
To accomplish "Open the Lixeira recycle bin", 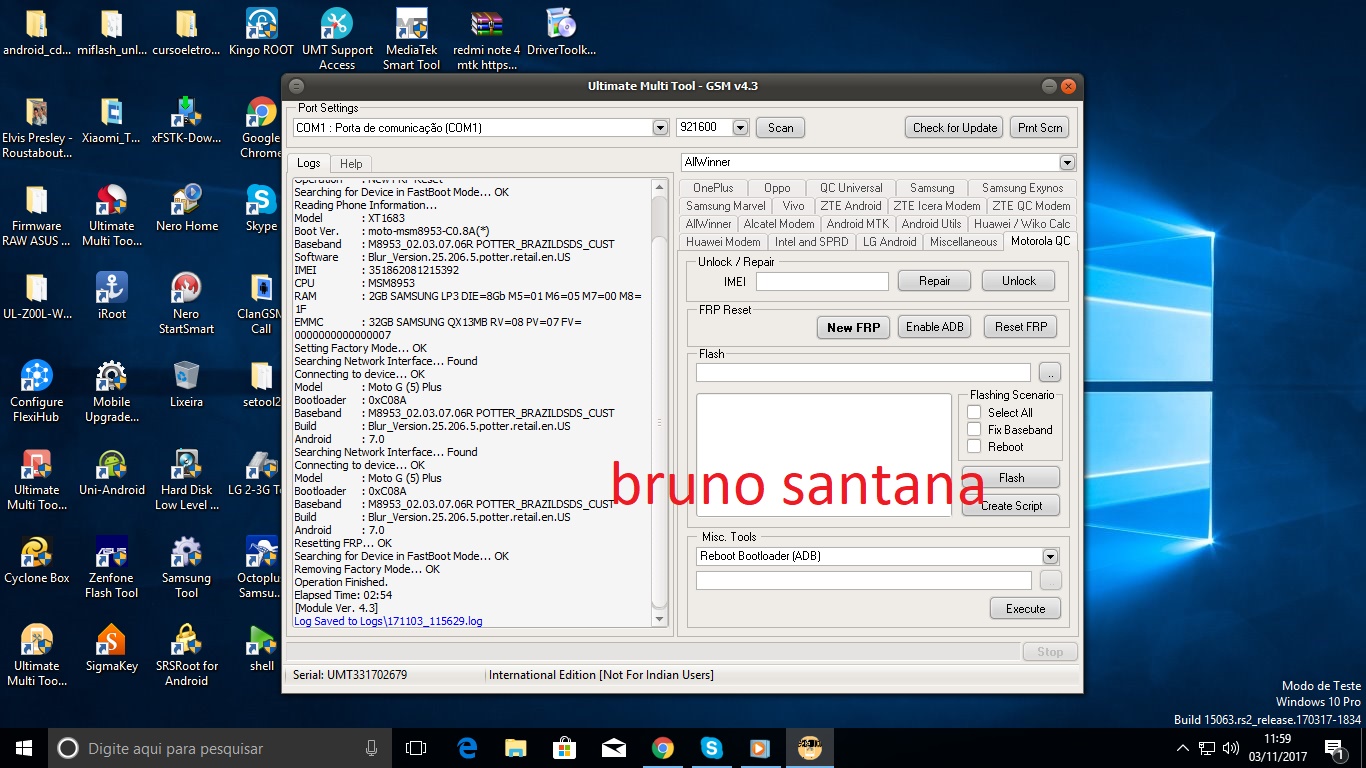I will [x=186, y=385].
